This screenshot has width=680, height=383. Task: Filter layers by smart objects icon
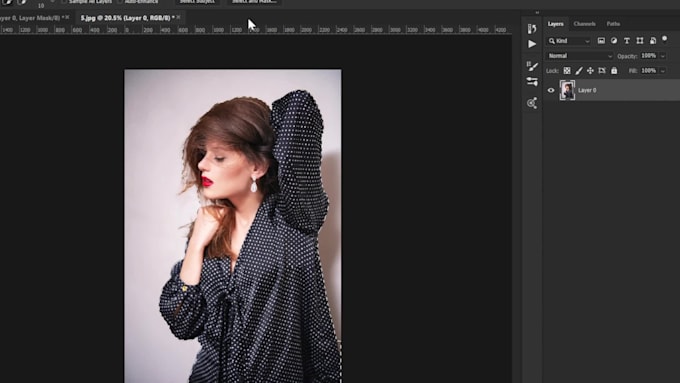[x=653, y=41]
